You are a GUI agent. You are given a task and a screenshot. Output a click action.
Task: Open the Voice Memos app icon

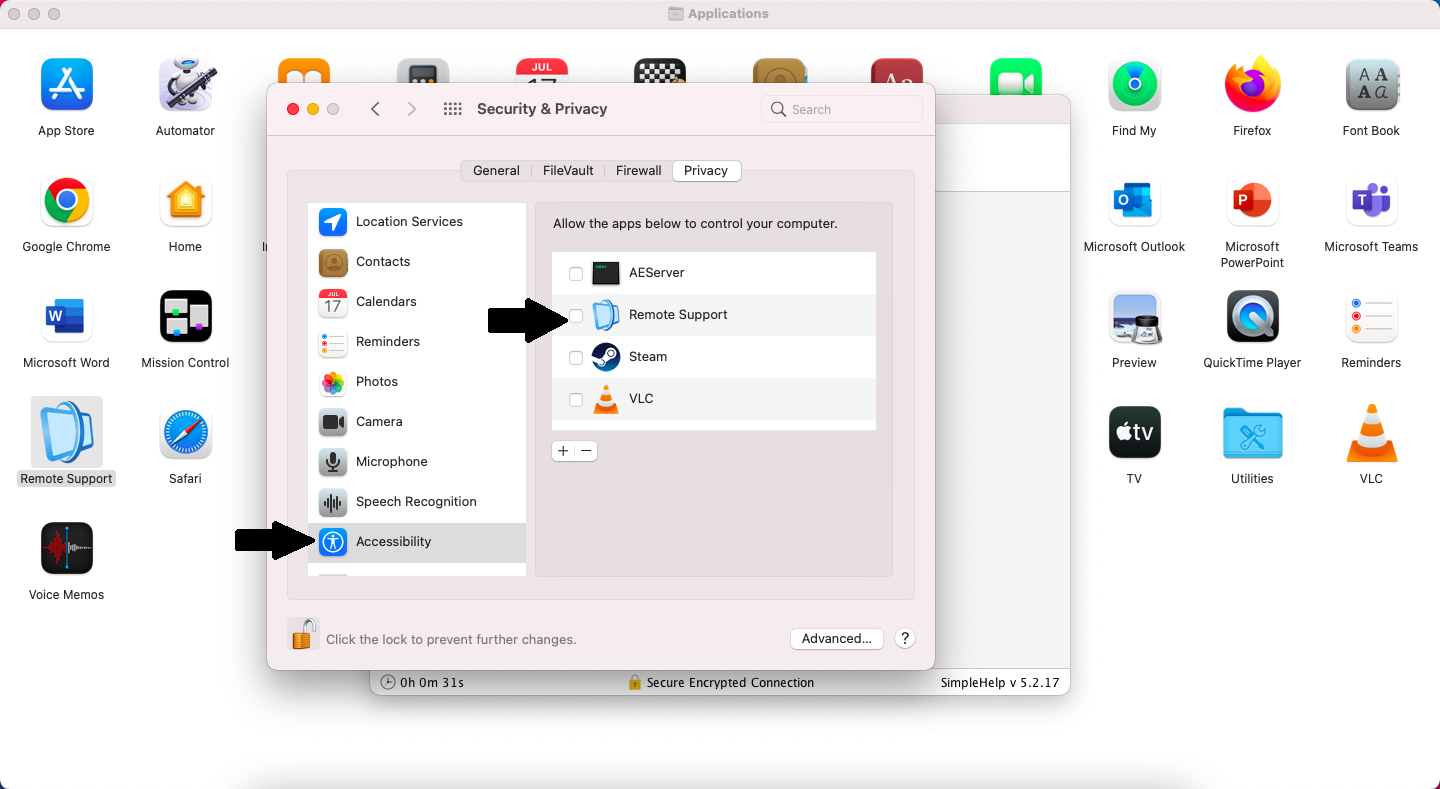(x=66, y=549)
